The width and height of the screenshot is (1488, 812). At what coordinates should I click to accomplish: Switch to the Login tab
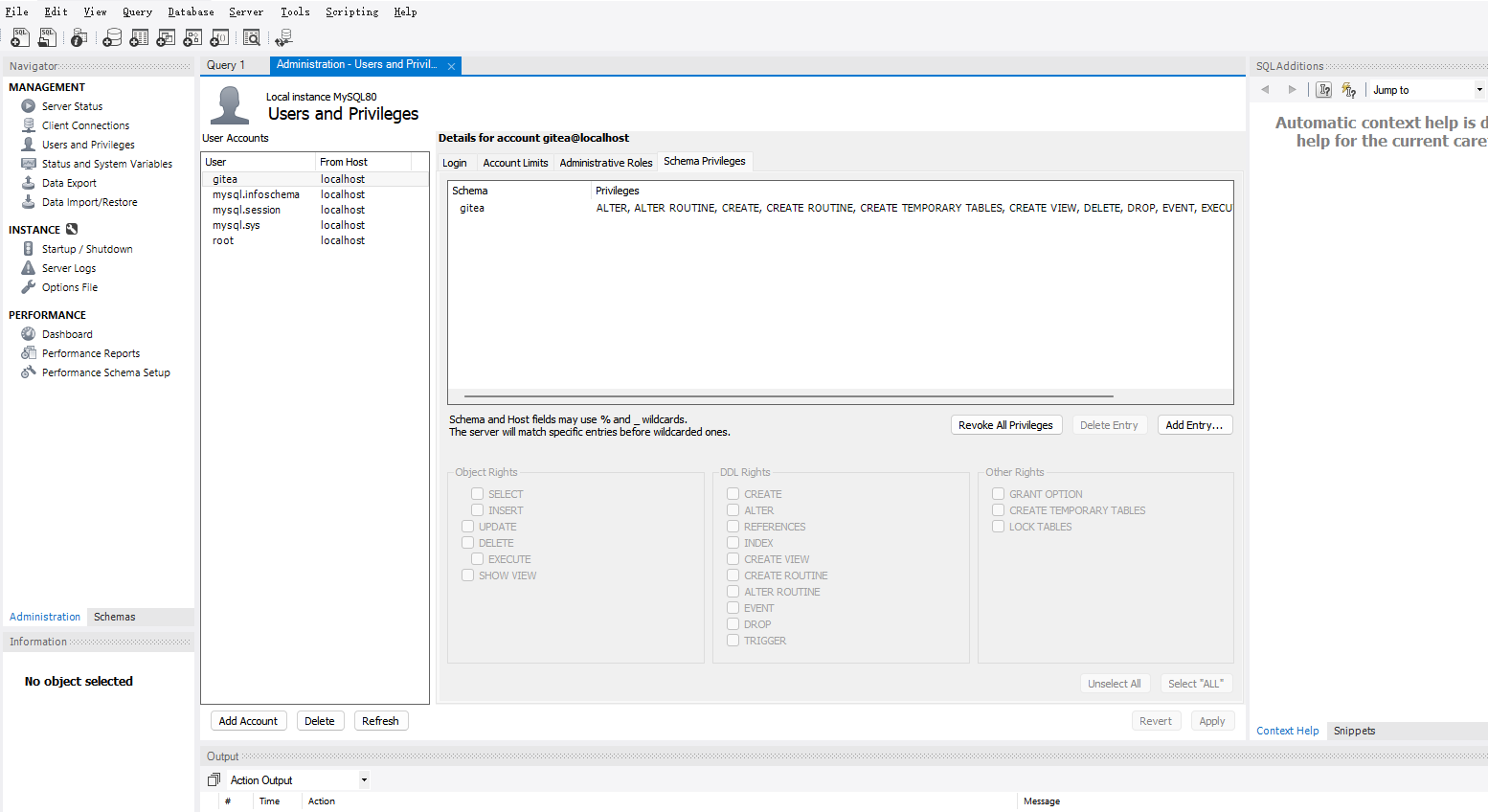pyautogui.click(x=455, y=163)
